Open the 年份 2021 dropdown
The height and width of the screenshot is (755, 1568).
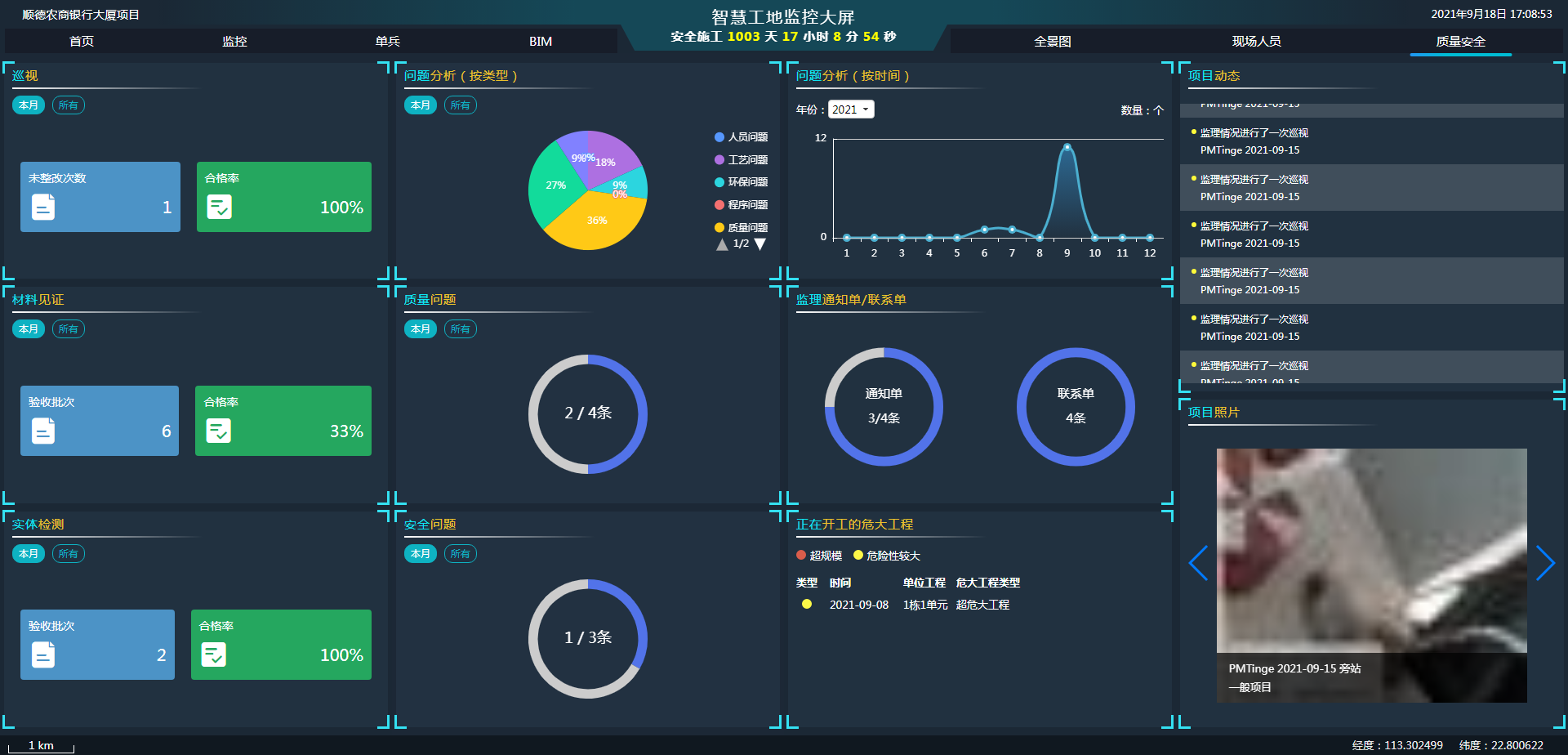(851, 109)
